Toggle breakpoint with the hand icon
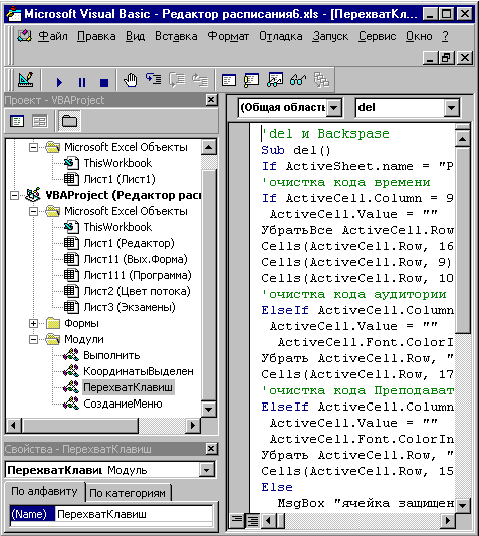The height and width of the screenshot is (536, 479). (131, 80)
